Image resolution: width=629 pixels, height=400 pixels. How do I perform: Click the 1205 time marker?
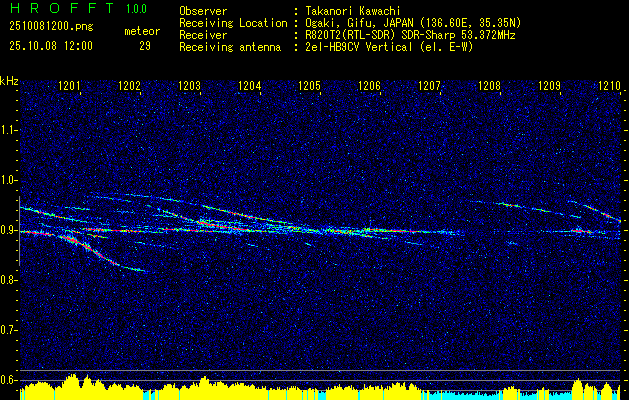tap(310, 85)
